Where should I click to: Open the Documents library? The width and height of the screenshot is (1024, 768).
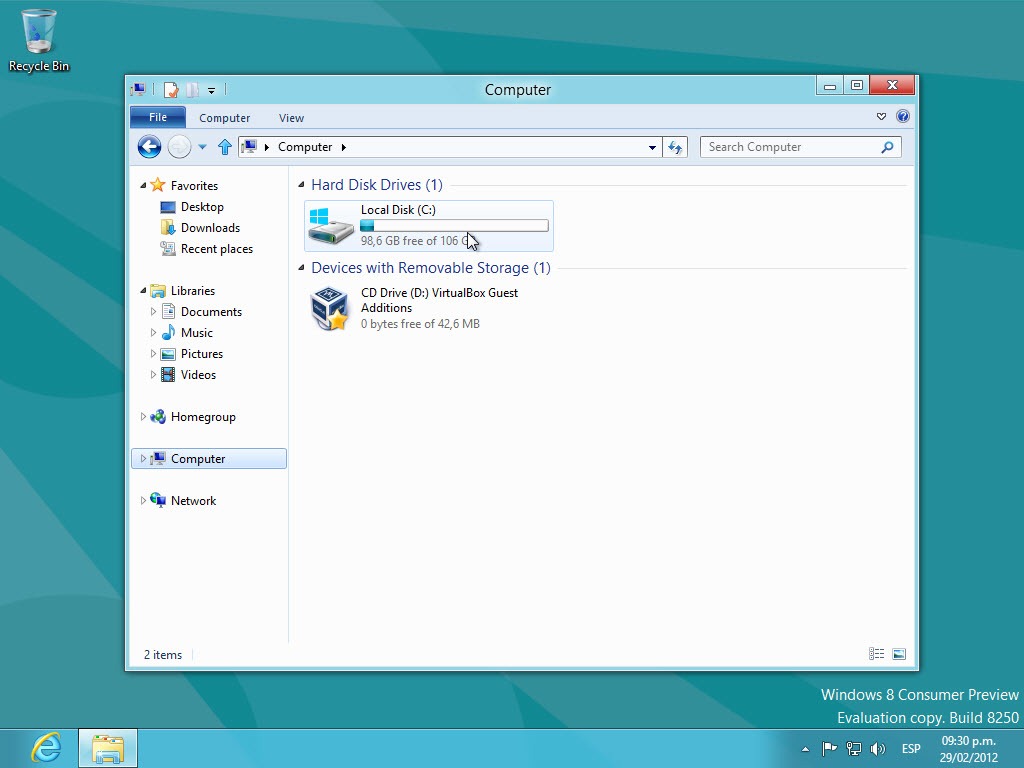tap(211, 312)
